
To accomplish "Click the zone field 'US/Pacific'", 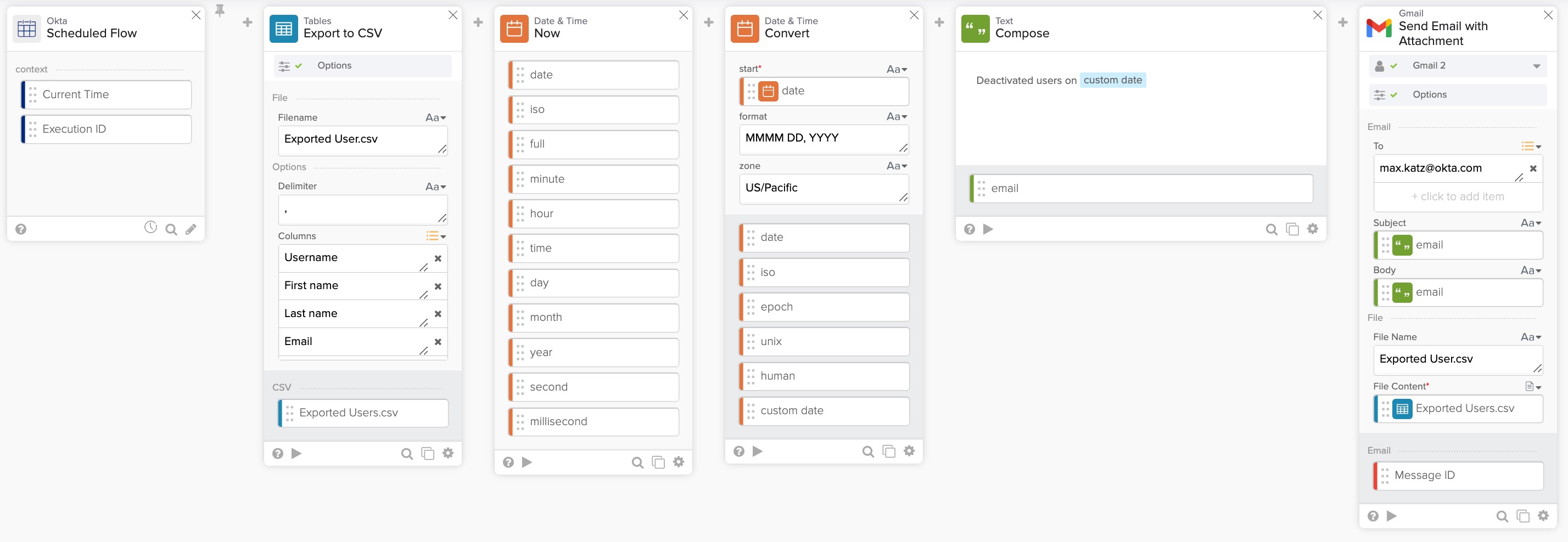I will pyautogui.click(x=824, y=189).
